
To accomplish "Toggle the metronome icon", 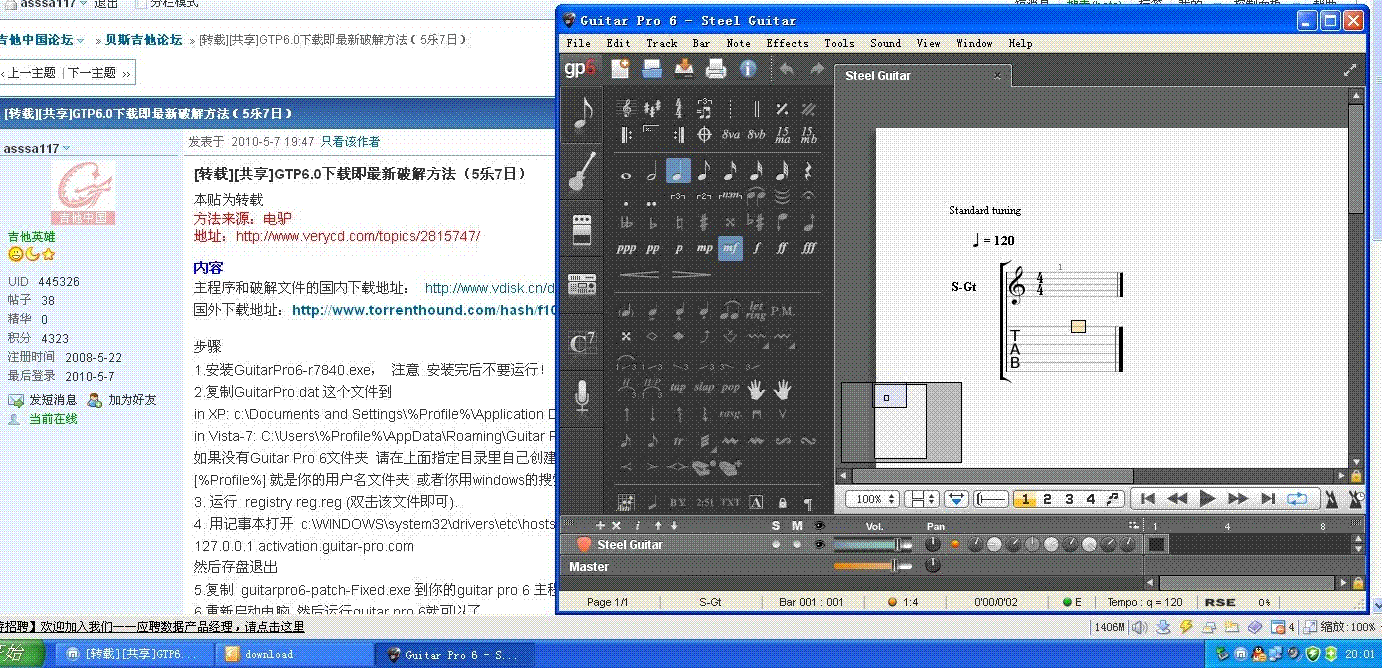I will pos(1333,498).
